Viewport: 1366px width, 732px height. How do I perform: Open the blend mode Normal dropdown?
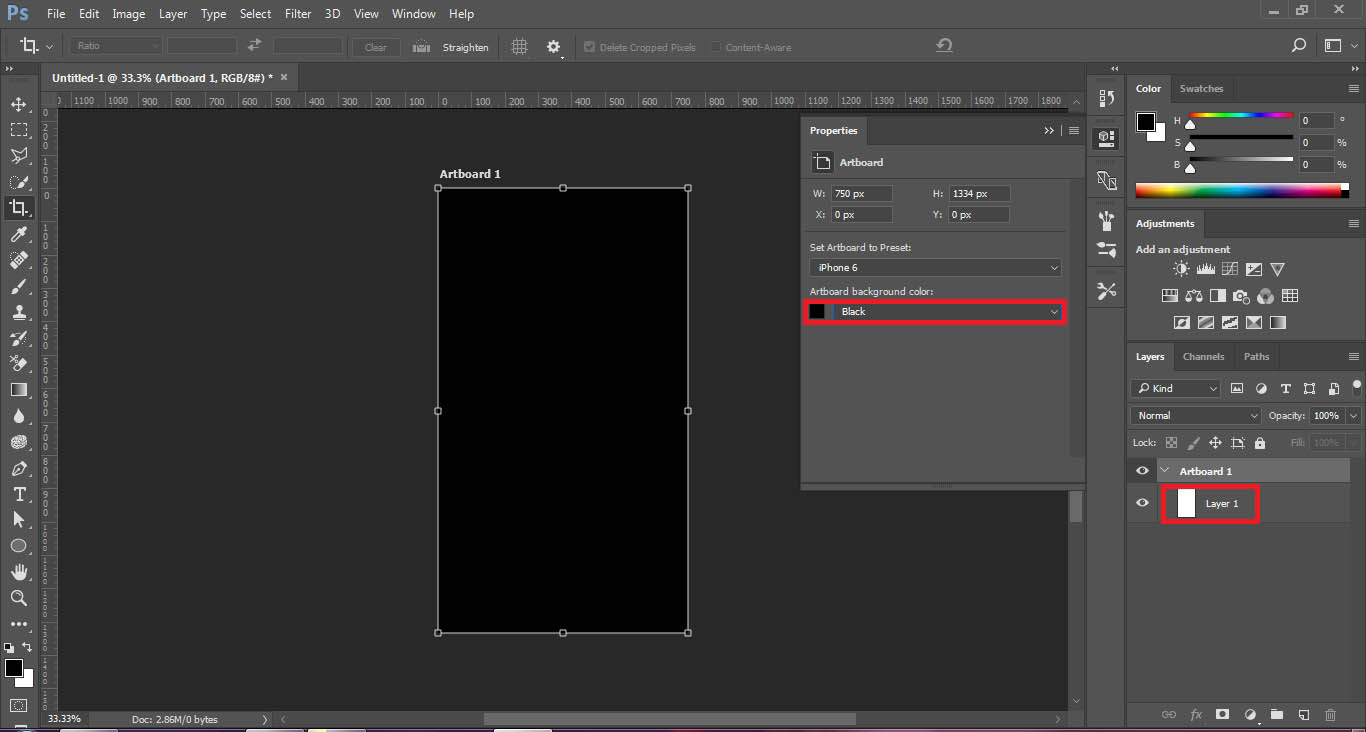[1196, 415]
